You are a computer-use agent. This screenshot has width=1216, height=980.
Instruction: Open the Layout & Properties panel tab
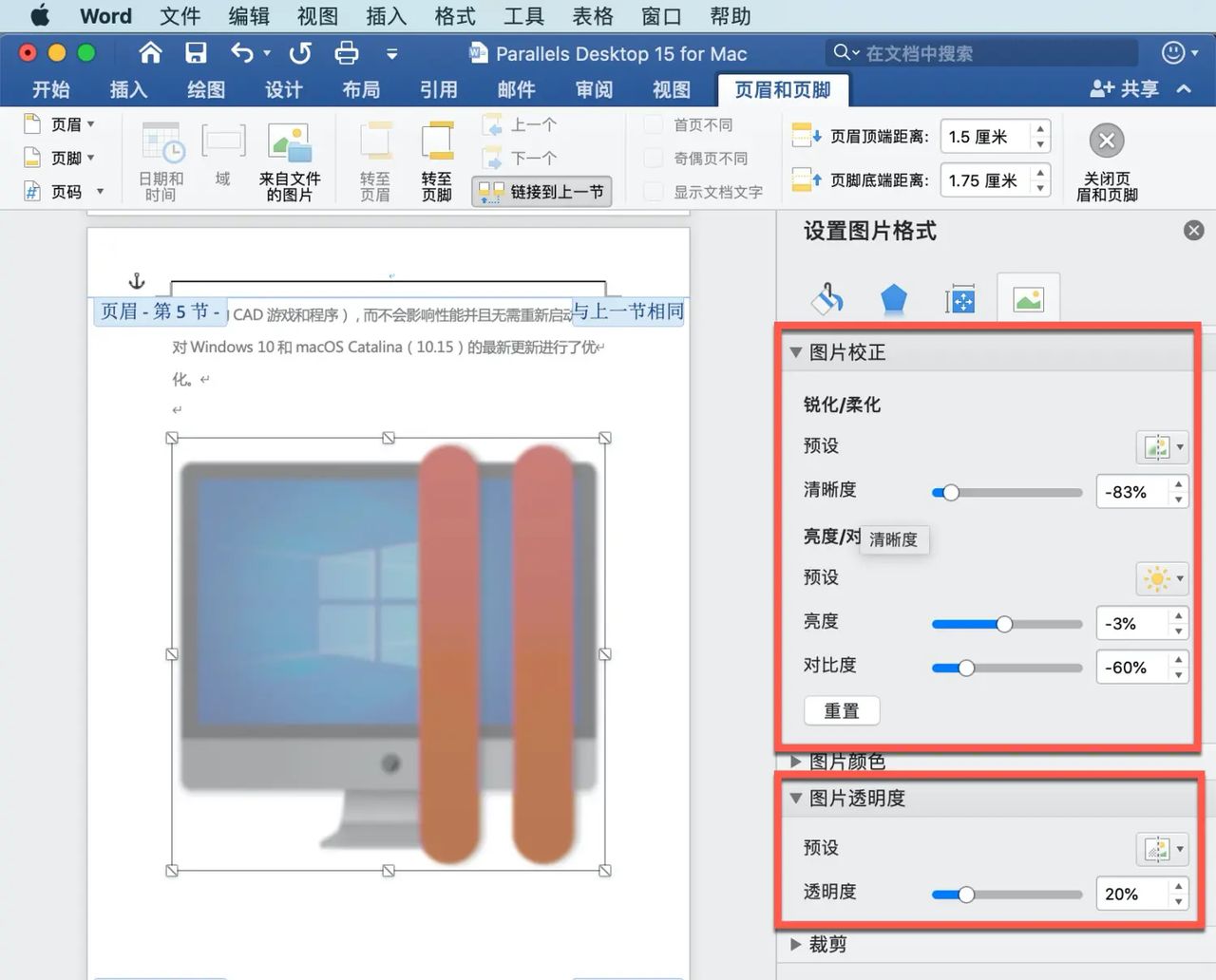click(x=959, y=297)
